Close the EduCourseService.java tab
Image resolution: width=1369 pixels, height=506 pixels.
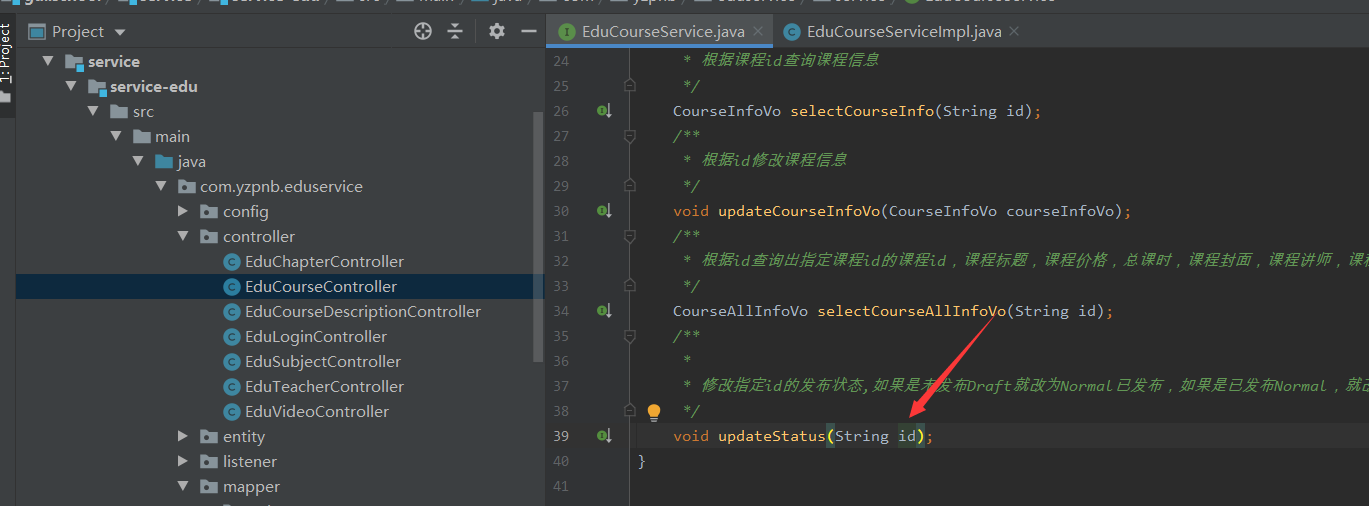point(759,32)
